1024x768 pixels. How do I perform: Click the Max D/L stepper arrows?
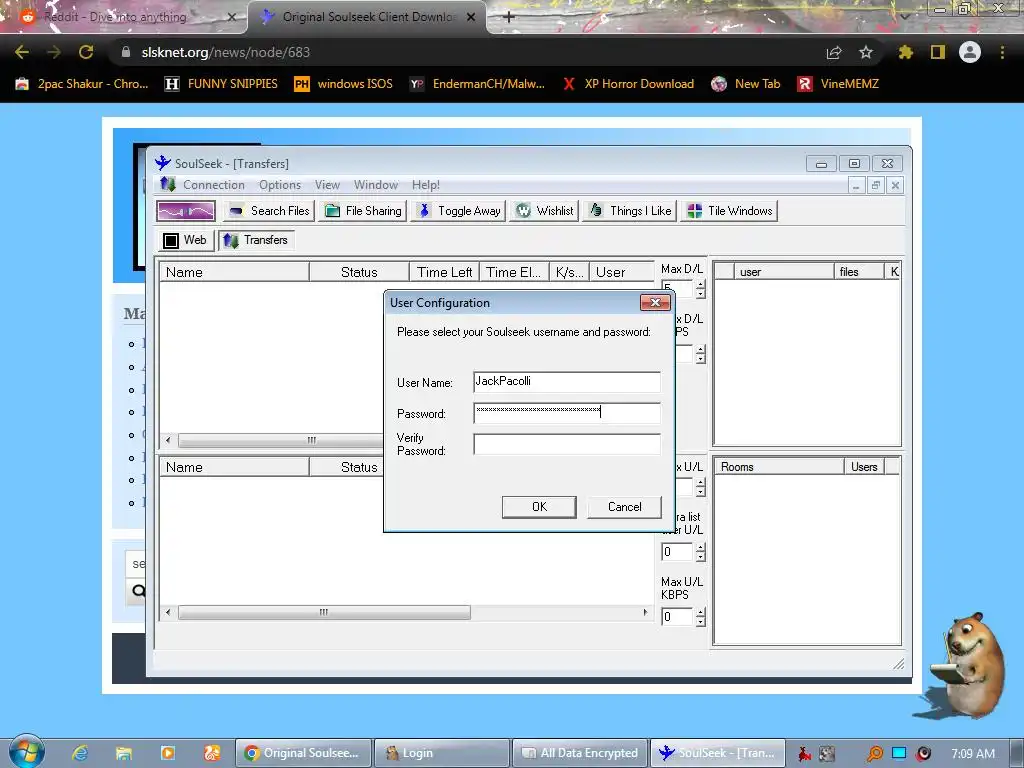(x=701, y=289)
